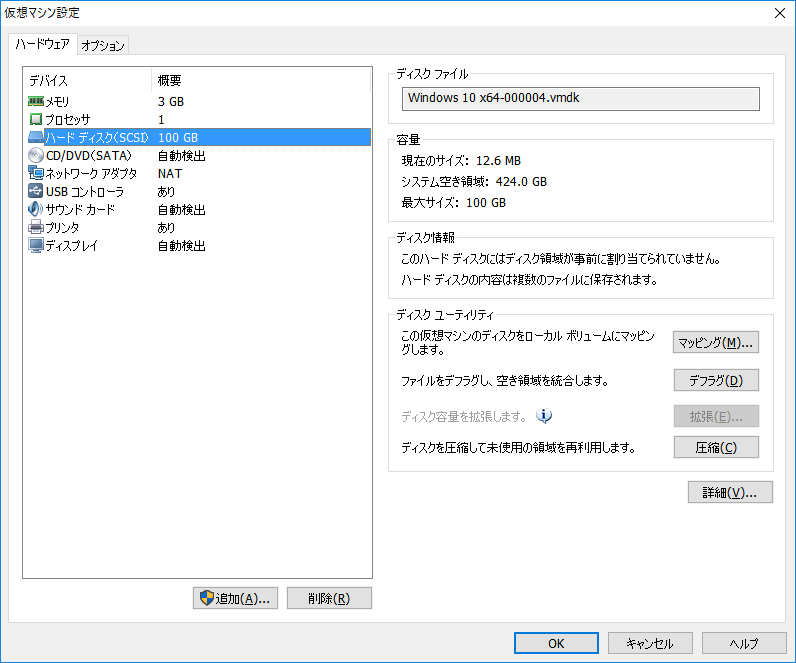The height and width of the screenshot is (663, 796).
Task: Click the memory (メモリ) device icon
Action: 36,101
